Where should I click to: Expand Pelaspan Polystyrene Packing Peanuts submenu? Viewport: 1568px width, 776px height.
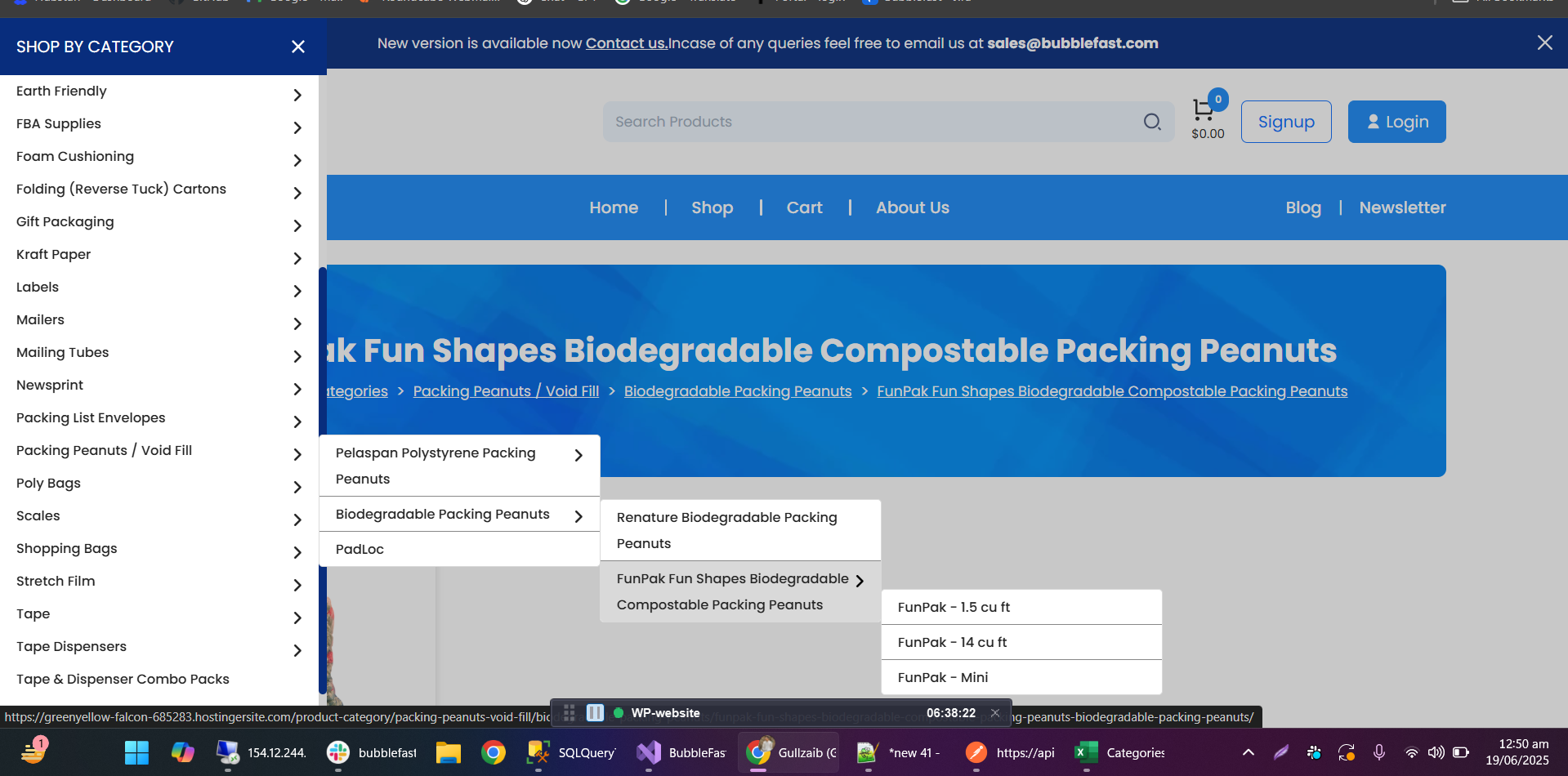(x=579, y=455)
